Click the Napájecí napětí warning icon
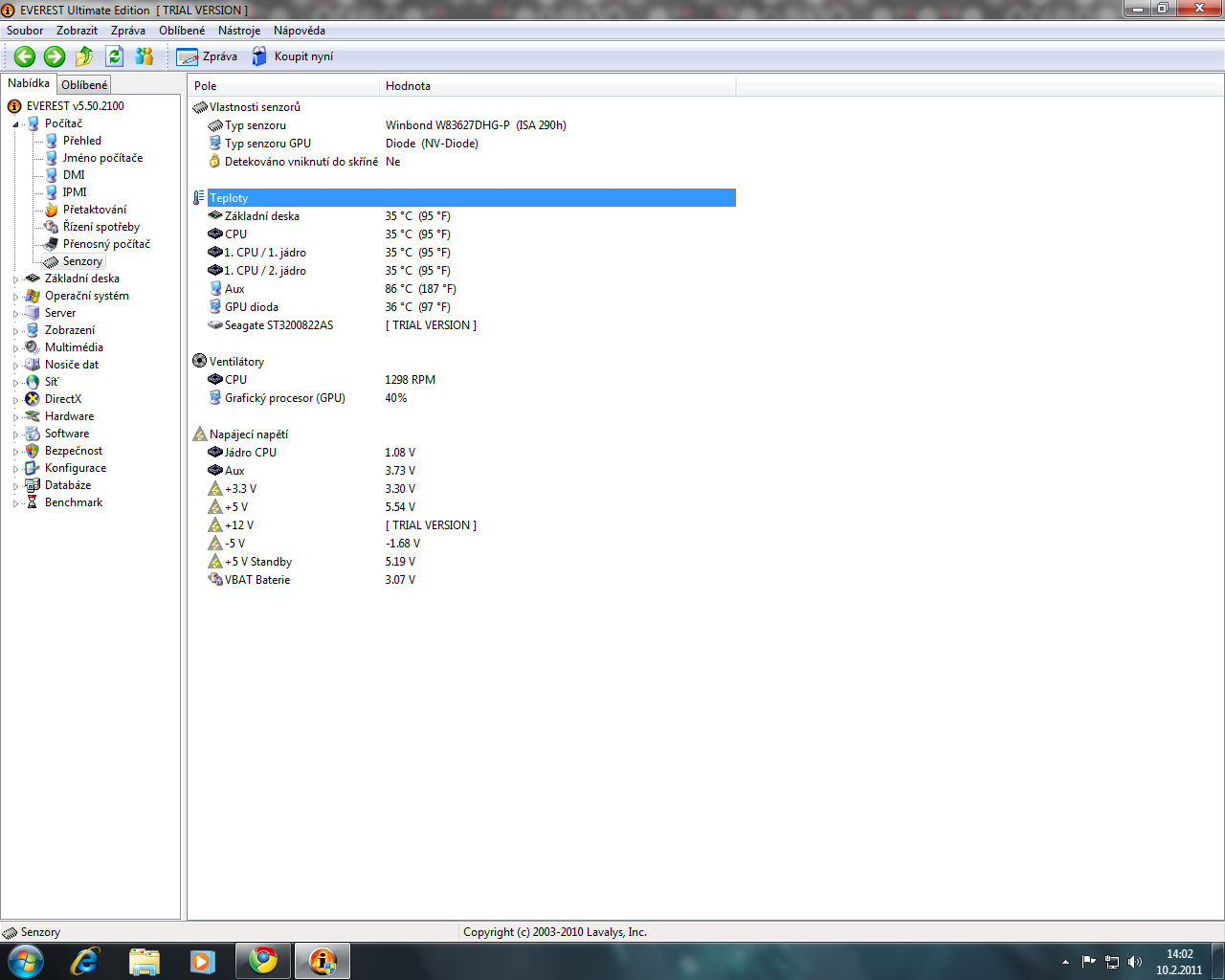Image resolution: width=1225 pixels, height=980 pixels. coord(200,434)
